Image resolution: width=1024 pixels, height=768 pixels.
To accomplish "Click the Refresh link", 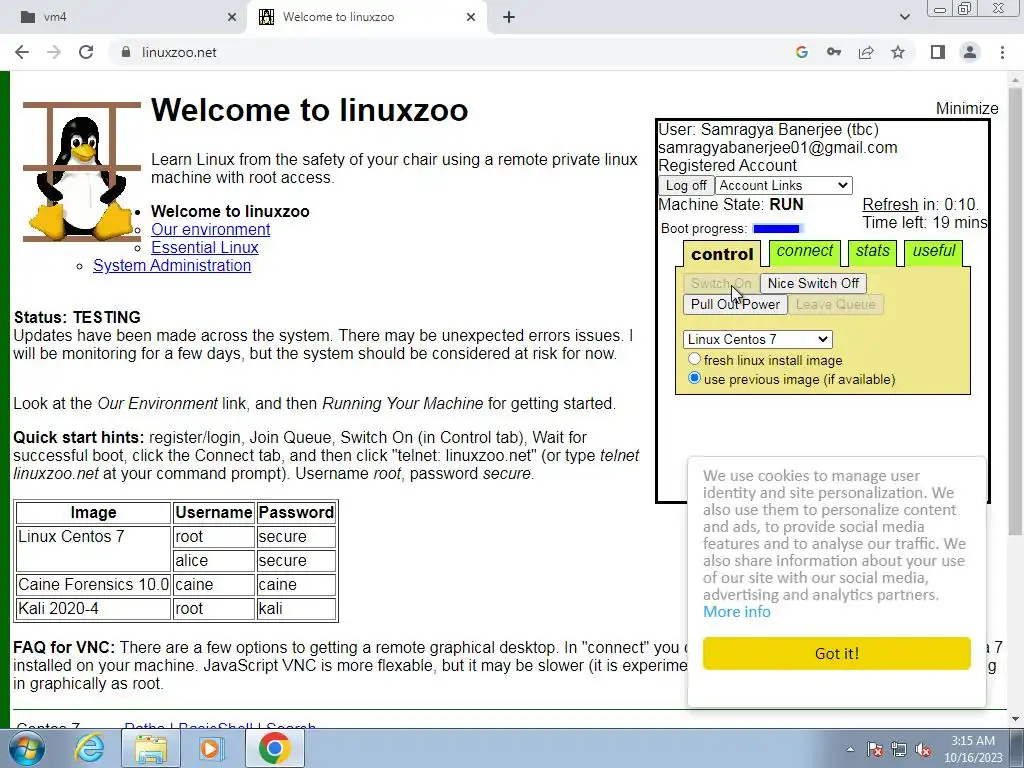I will pos(890,204).
